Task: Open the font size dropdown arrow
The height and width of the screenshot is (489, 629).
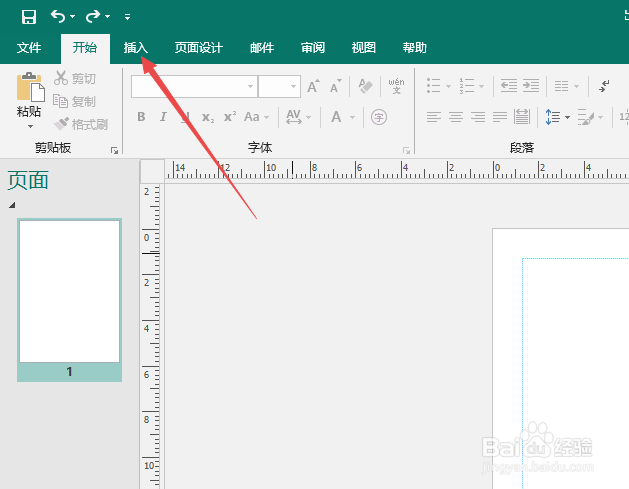Action: click(294, 86)
